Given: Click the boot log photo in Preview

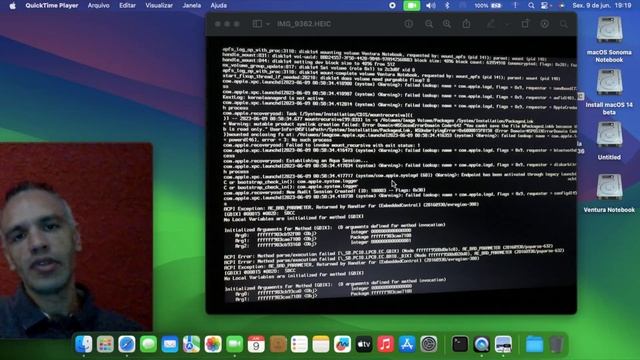Looking at the screenshot, I should click(x=391, y=175).
